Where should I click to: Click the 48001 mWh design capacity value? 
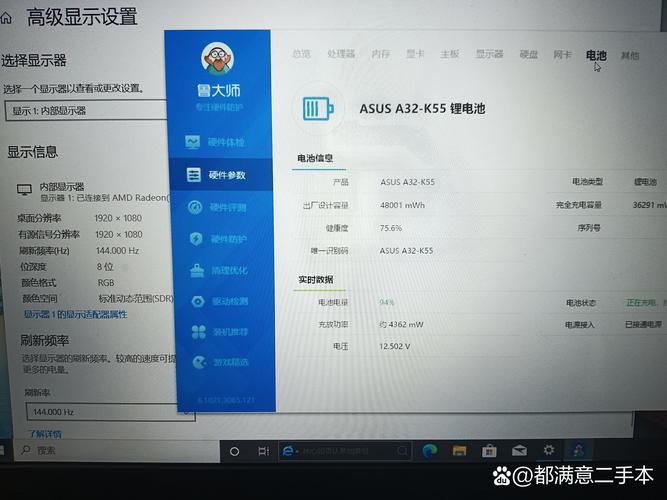point(402,205)
